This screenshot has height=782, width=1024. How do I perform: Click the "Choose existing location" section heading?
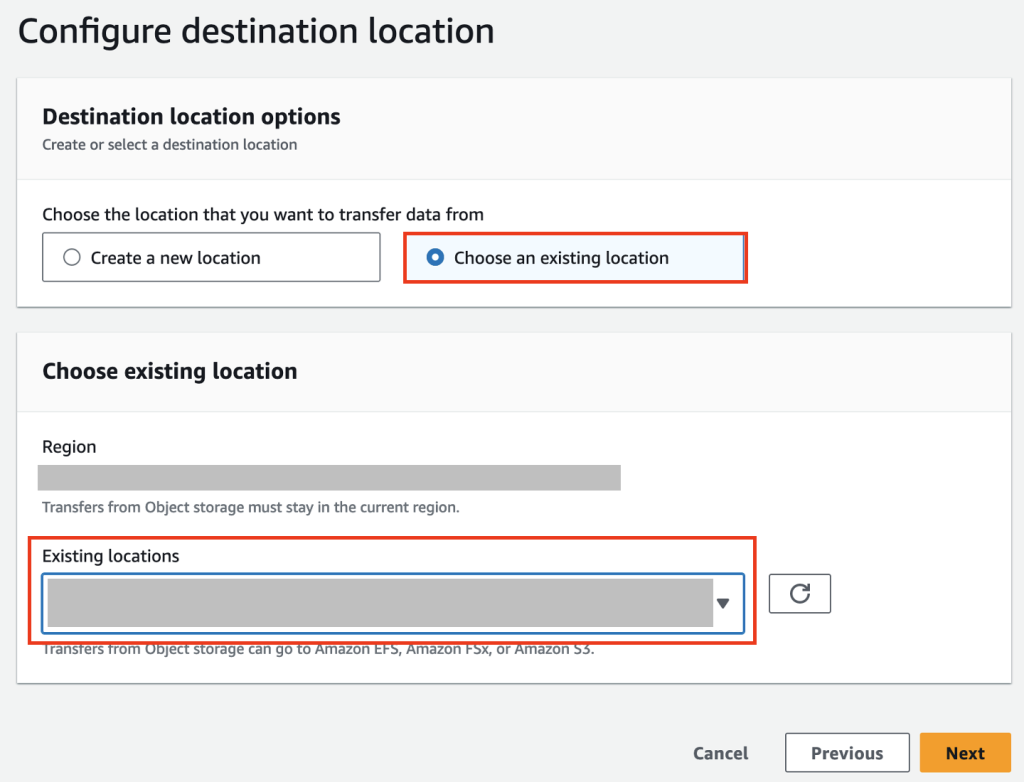169,371
